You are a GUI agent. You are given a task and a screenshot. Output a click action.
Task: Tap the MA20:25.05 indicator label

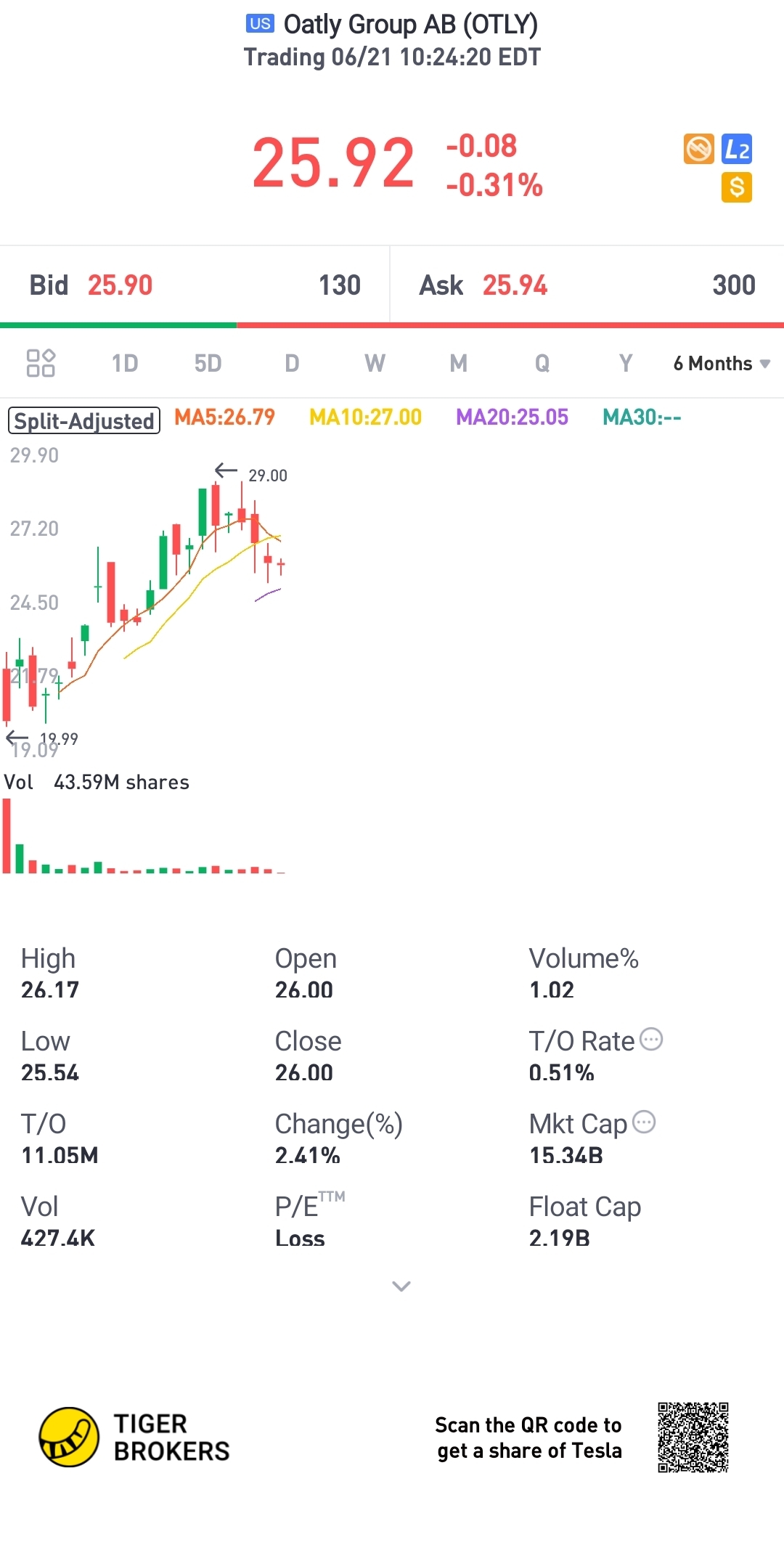512,417
